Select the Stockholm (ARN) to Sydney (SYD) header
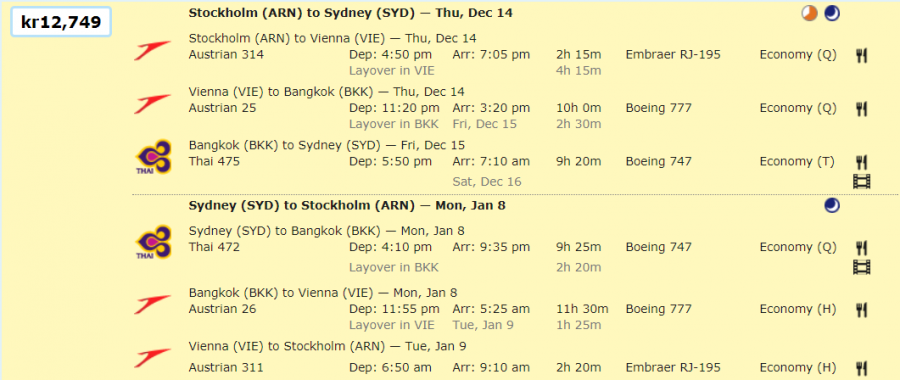Viewport: 900px width, 380px height. click(350, 13)
